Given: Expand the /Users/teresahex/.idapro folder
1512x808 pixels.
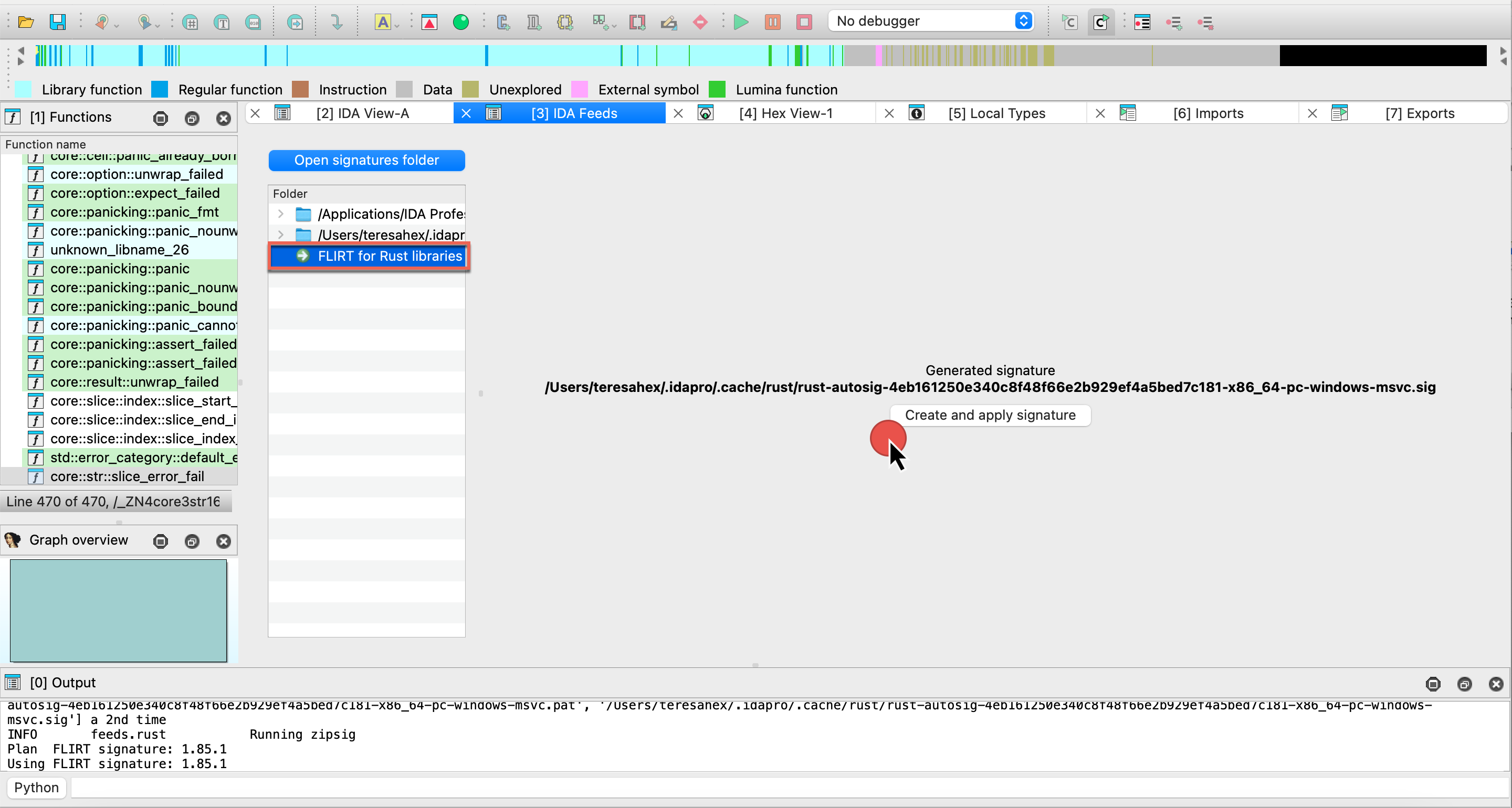Looking at the screenshot, I should [x=280, y=235].
